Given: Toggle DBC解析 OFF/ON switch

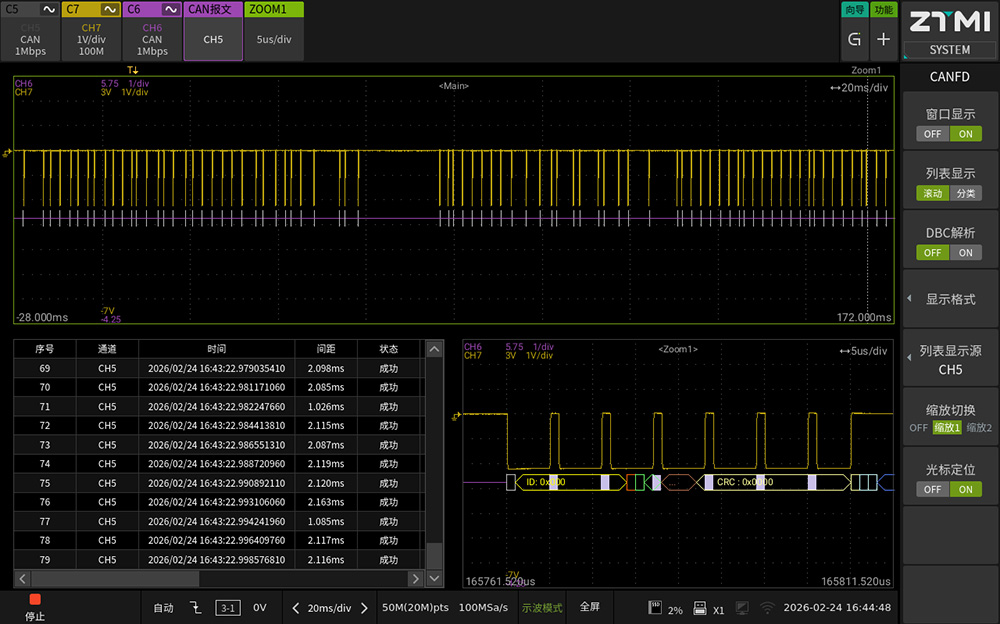Looking at the screenshot, I should pos(949,252).
